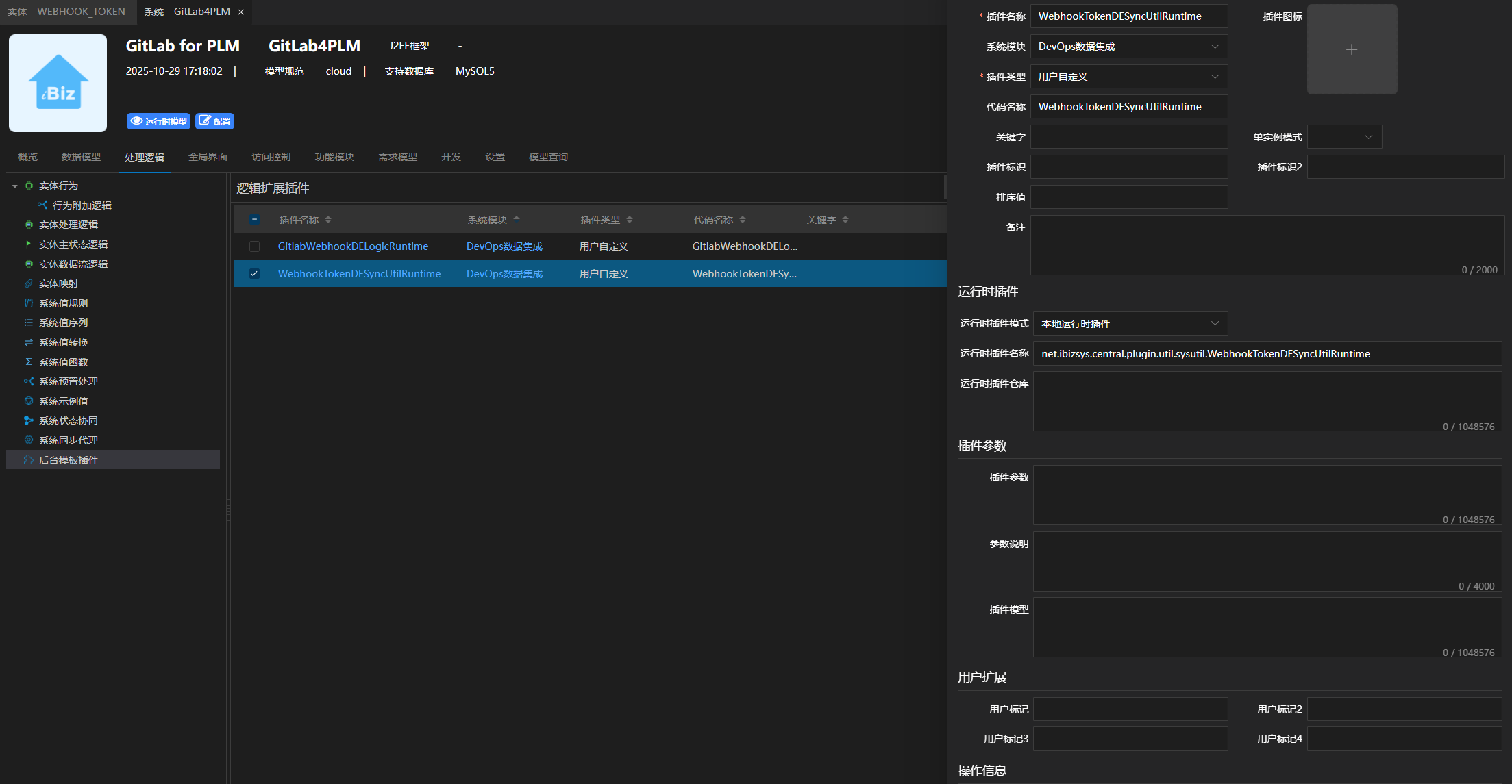Collapse the 实体行为 tree node
The image size is (1512, 784).
(15, 186)
